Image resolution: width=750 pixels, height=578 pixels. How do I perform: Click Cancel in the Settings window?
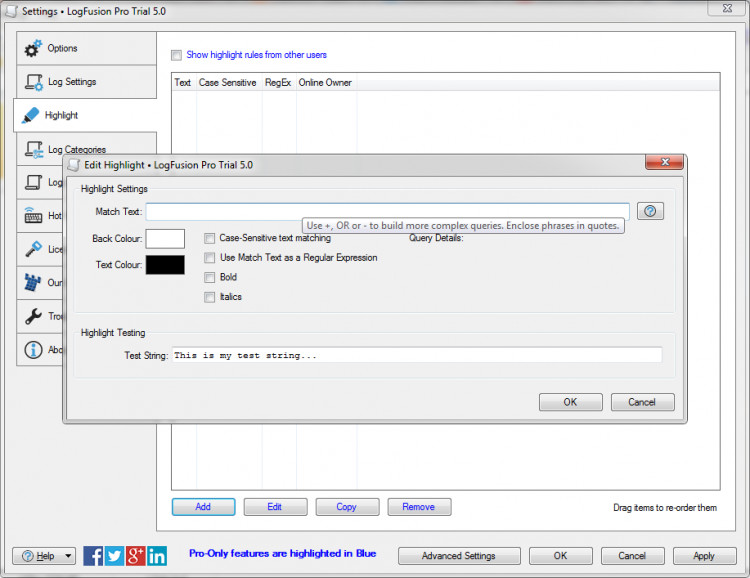click(632, 556)
